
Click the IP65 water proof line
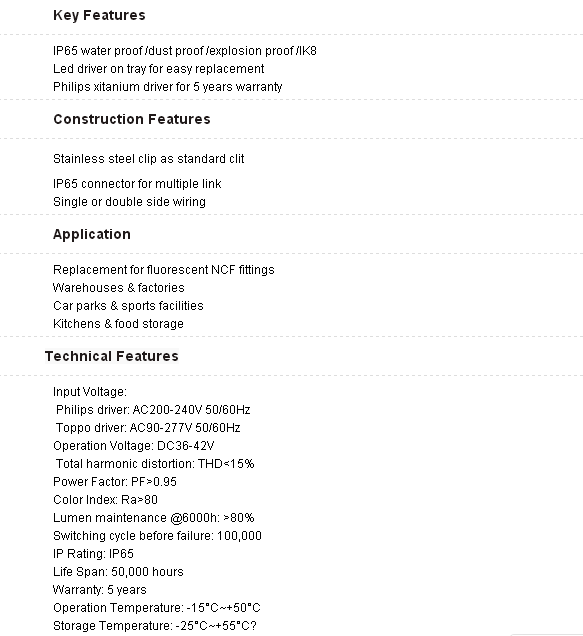tap(185, 51)
